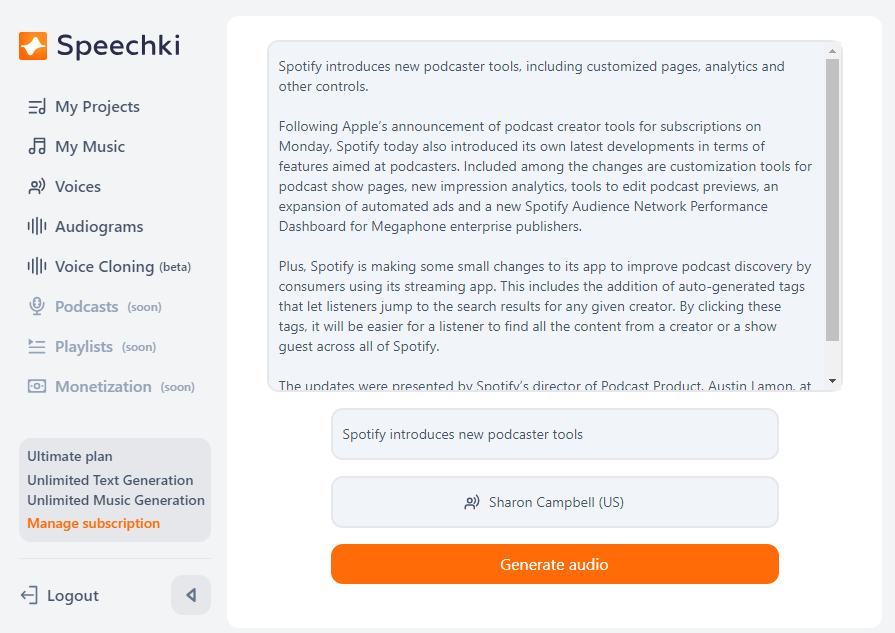Screen dimensions: 895x633
Task: Click the Audiograms waveform icon
Action: tap(37, 227)
